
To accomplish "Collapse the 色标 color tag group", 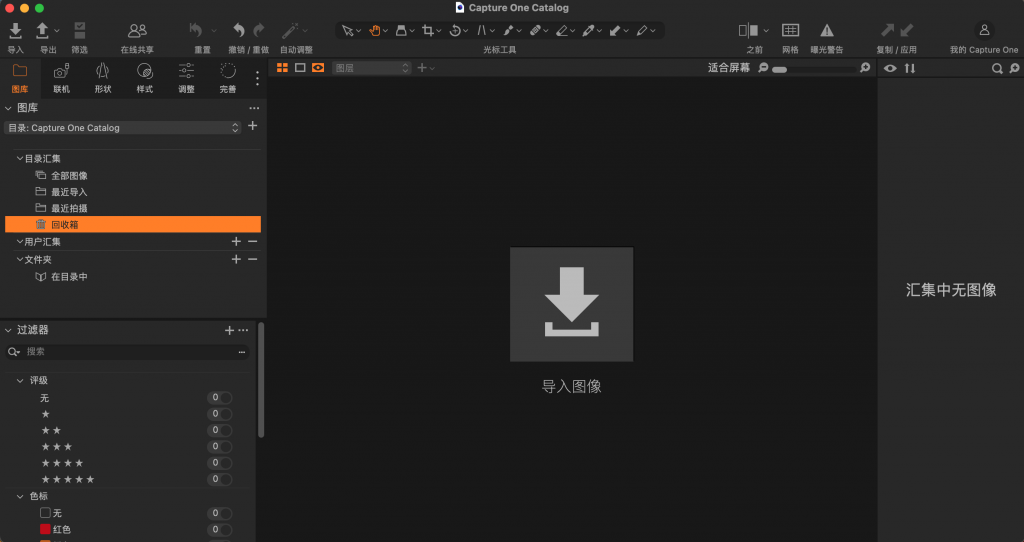I will pos(20,496).
